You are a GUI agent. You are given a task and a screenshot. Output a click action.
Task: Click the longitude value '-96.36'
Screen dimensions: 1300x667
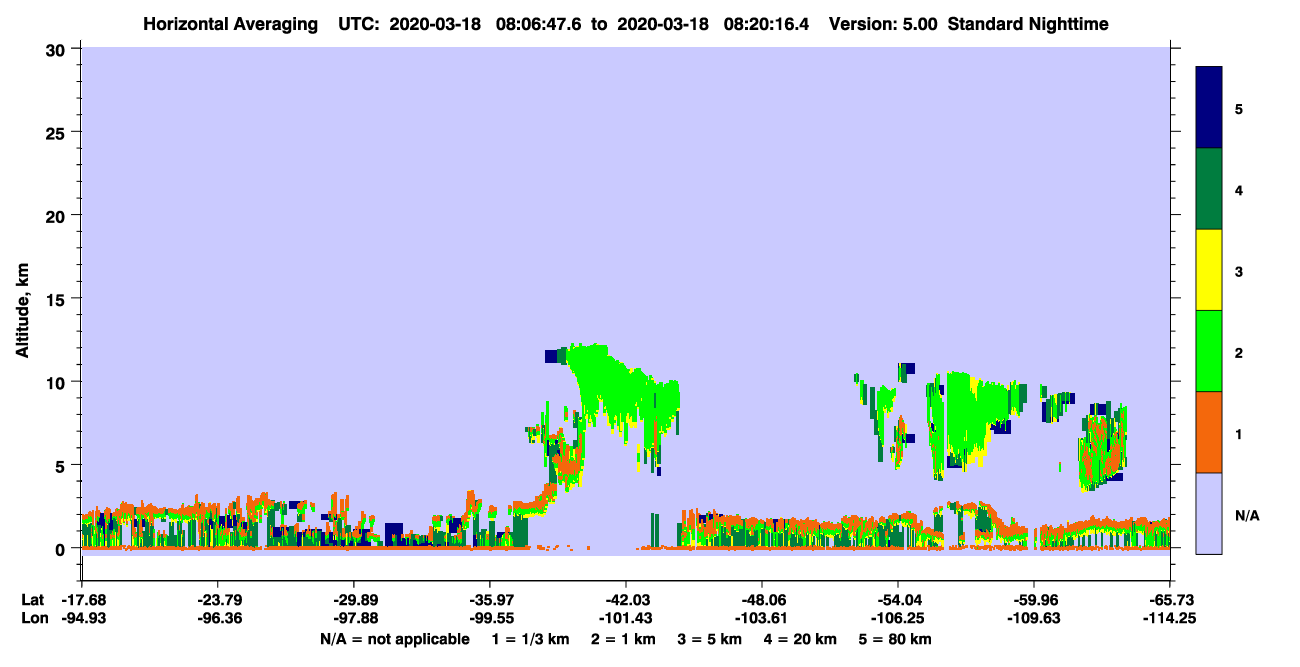point(217,618)
